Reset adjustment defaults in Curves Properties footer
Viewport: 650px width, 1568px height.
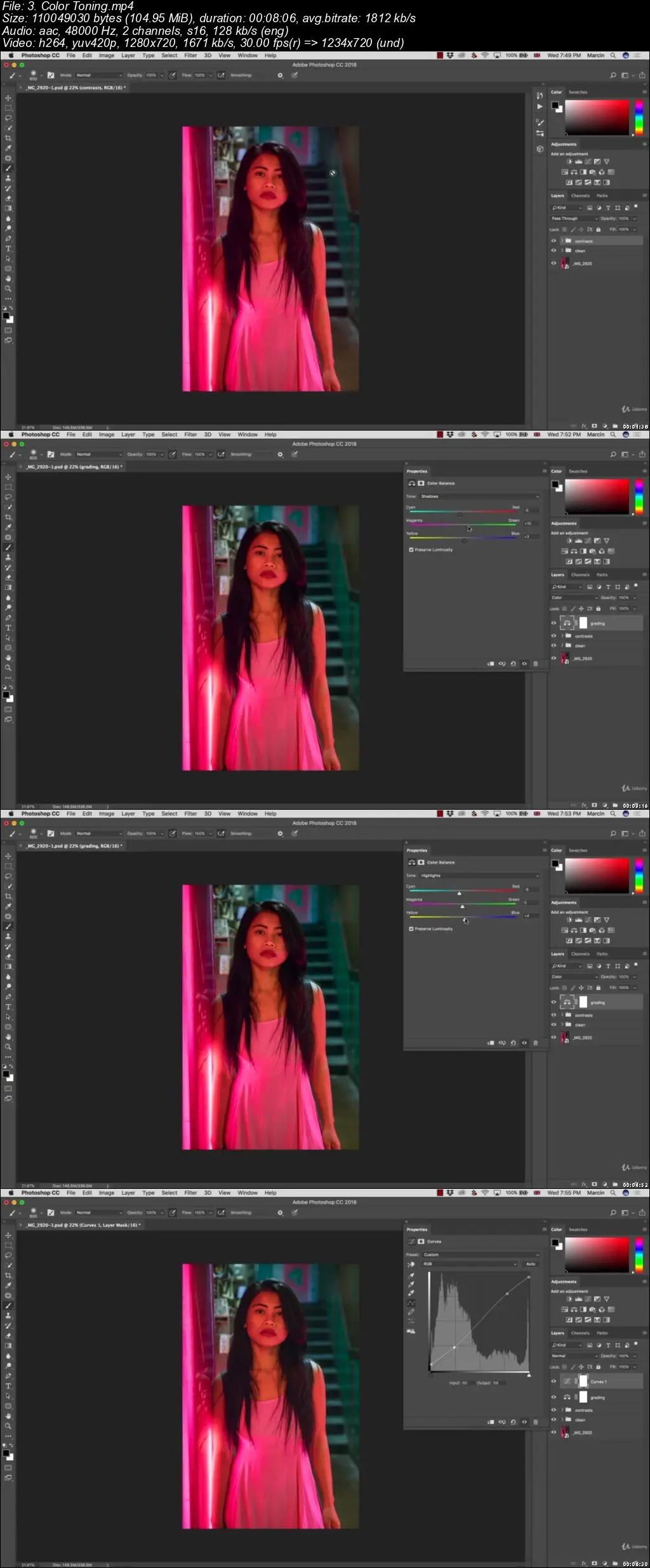click(513, 1422)
